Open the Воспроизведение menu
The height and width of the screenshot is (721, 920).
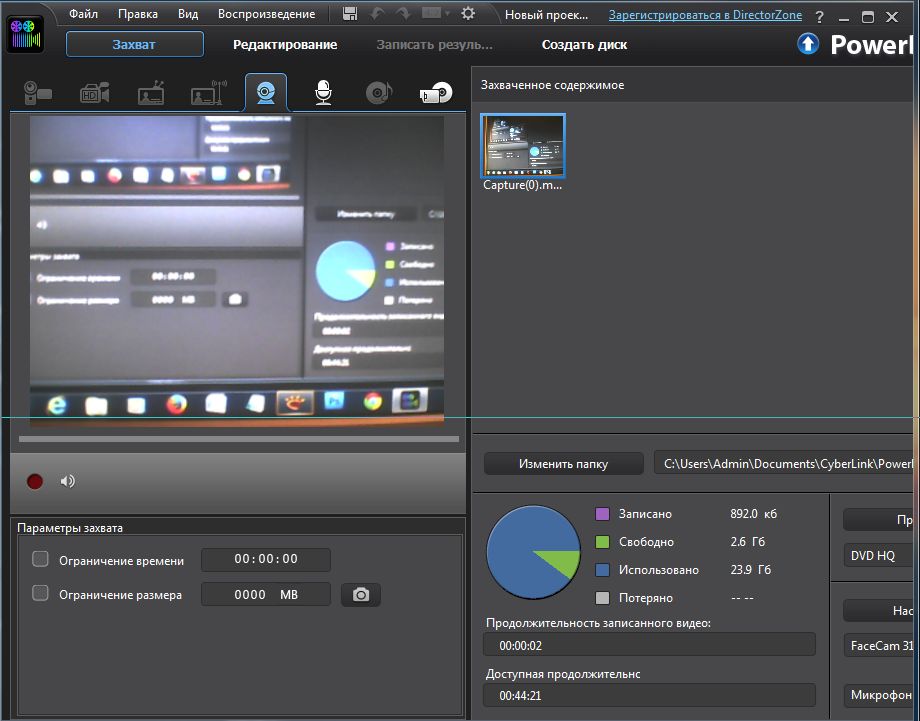tap(266, 14)
